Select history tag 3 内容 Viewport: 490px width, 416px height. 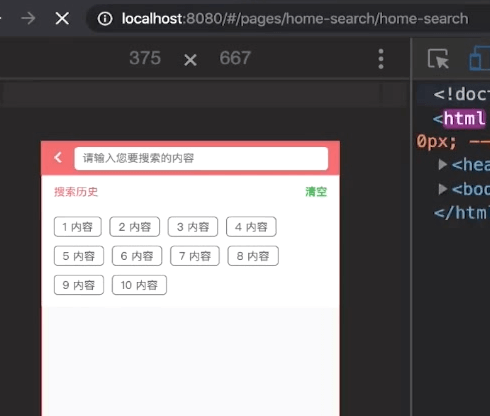[193, 227]
